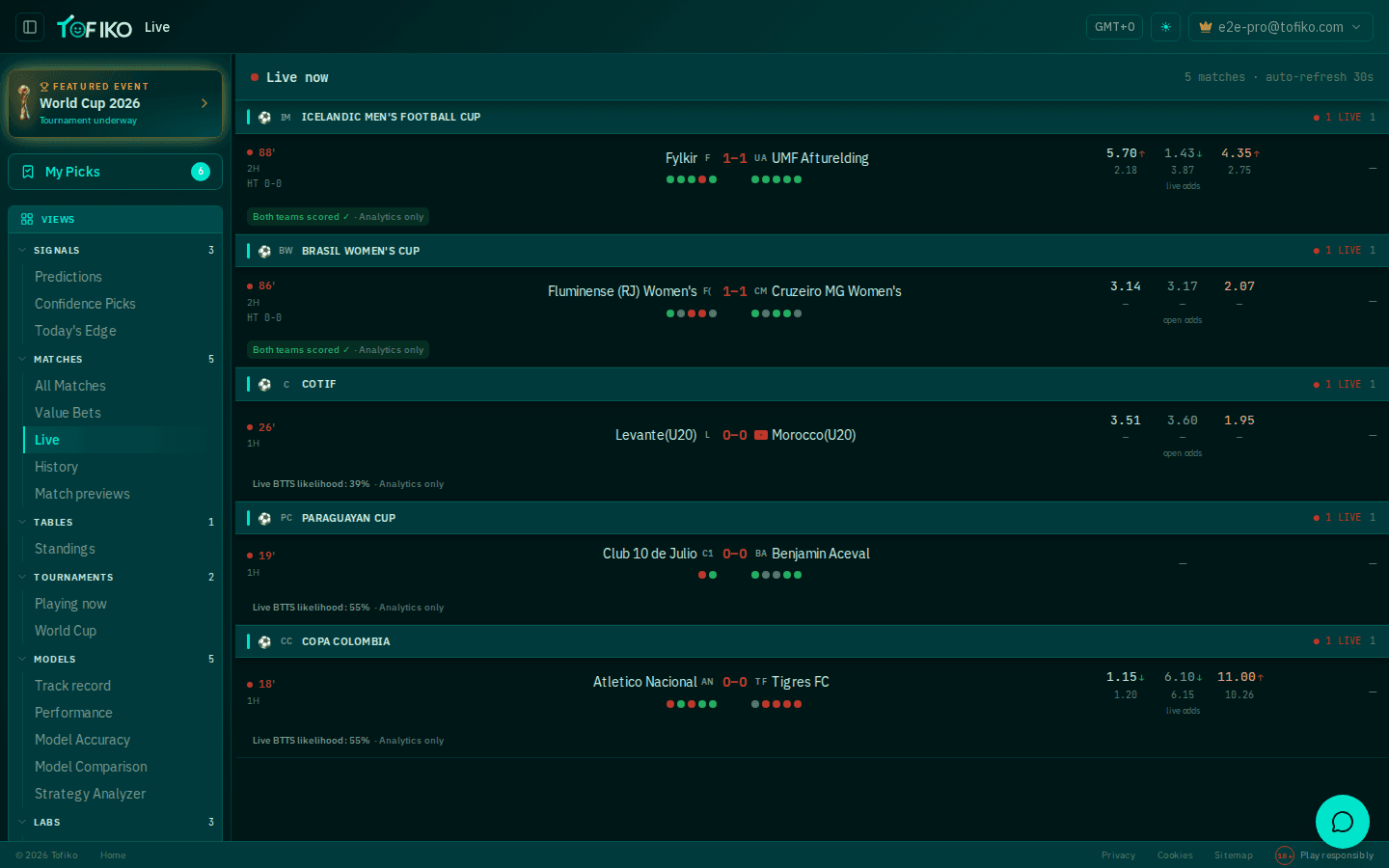Click Atletico Nacional home odds 1.15
Viewport: 1389px width, 868px height.
1126,677
